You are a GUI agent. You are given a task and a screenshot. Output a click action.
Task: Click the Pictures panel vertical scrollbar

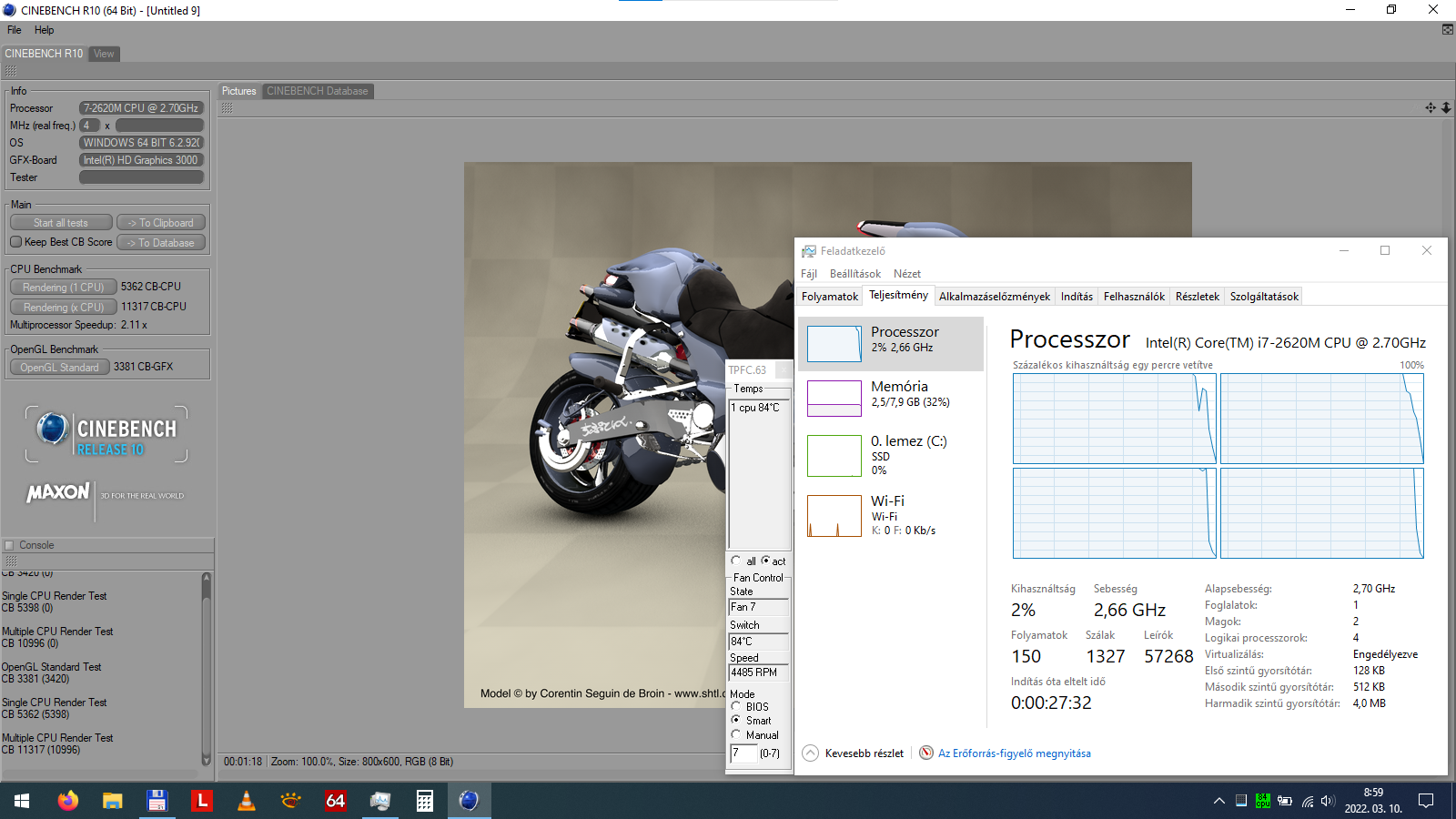point(1447,437)
